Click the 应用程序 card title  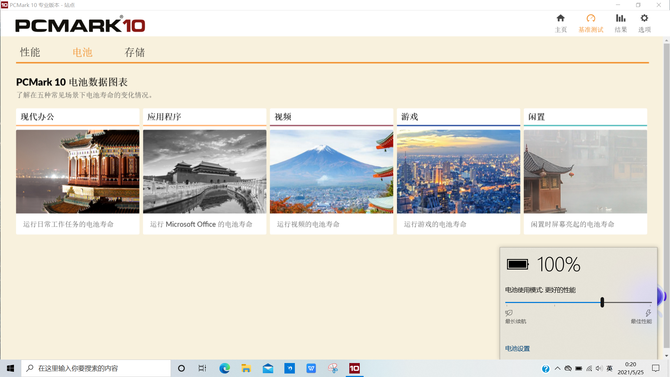coord(164,117)
